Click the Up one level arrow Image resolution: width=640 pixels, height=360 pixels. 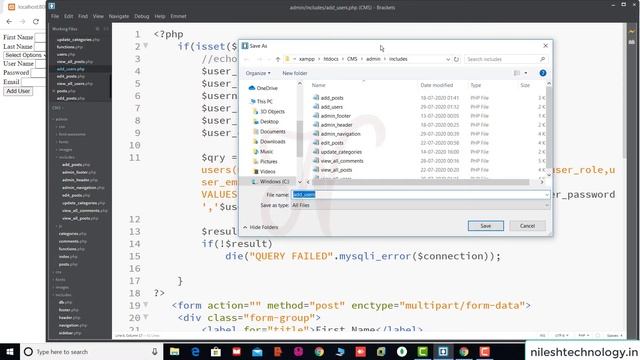tap(278, 59)
